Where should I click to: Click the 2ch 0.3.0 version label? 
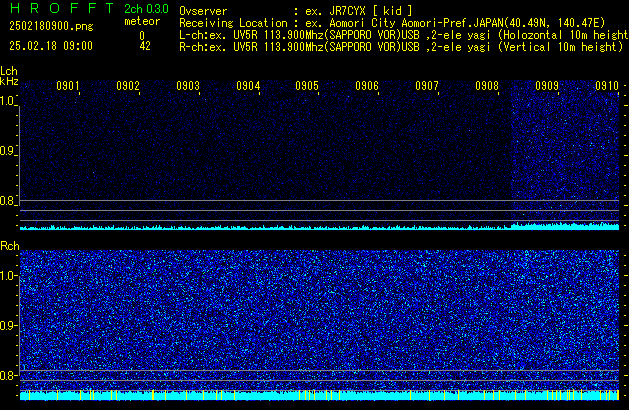[x=146, y=9]
